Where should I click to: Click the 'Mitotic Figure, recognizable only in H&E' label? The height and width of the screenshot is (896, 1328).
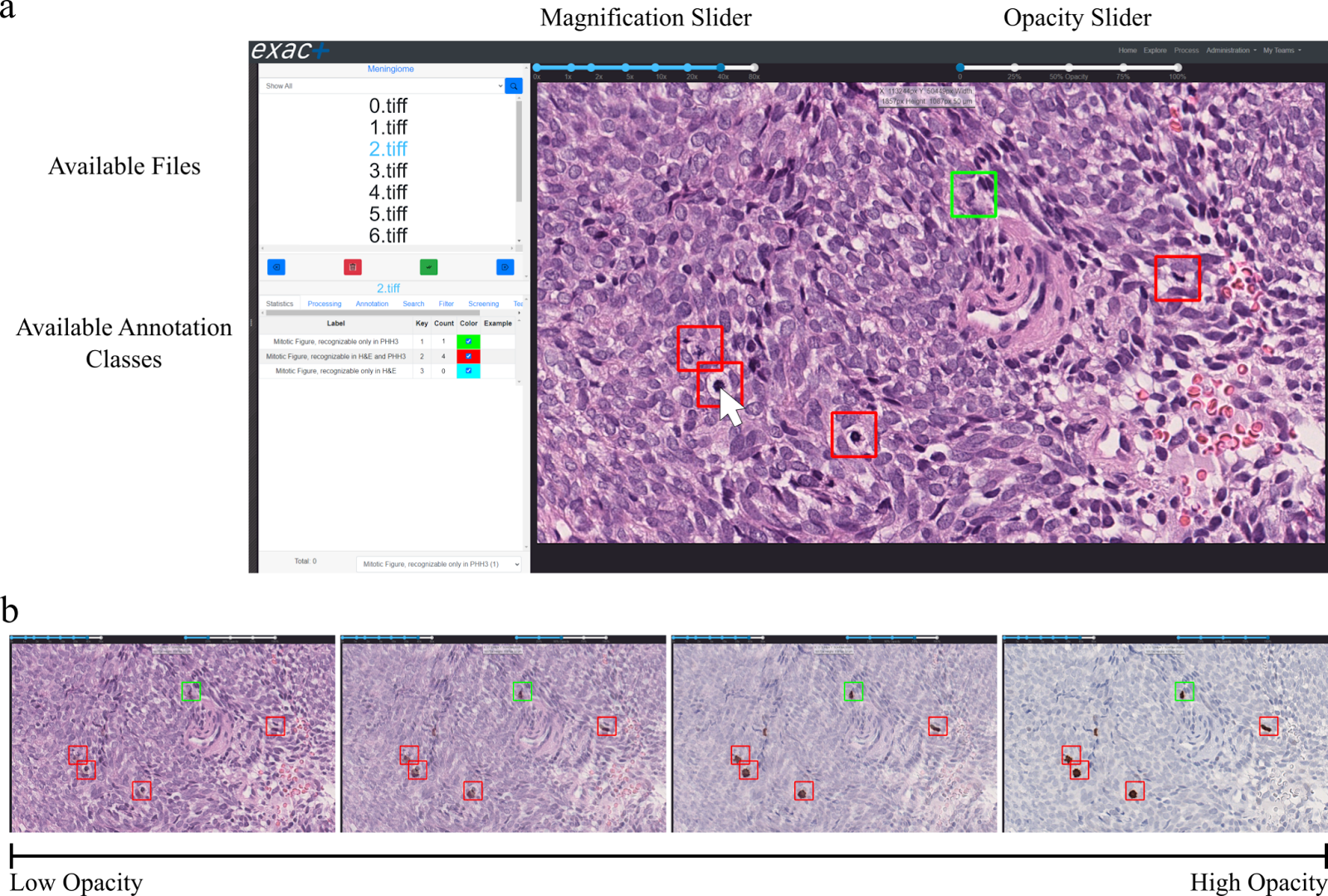(336, 371)
